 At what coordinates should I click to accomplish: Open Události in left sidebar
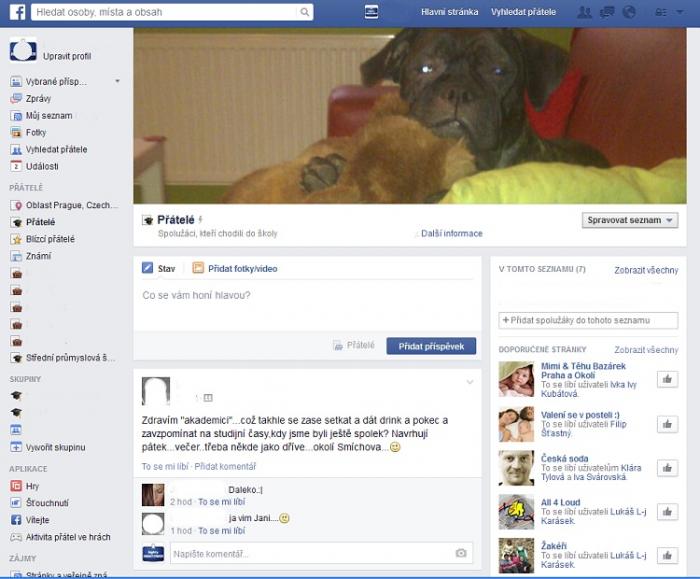42,166
